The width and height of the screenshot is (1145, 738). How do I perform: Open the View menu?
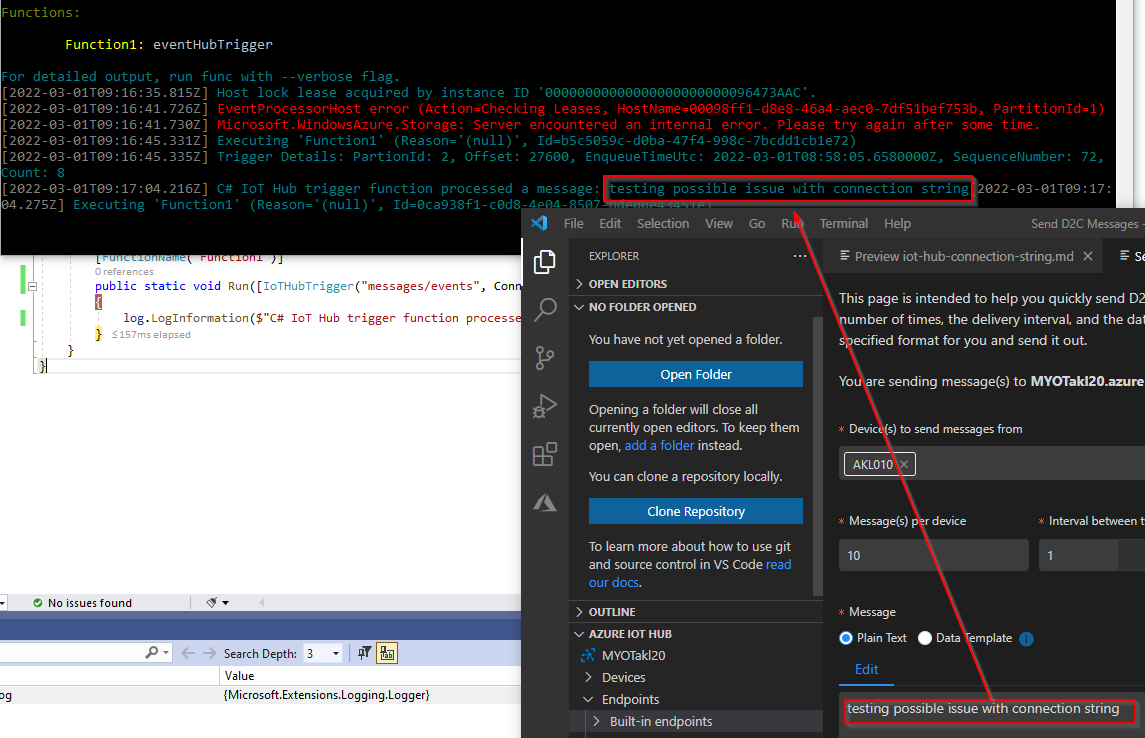[x=719, y=223]
